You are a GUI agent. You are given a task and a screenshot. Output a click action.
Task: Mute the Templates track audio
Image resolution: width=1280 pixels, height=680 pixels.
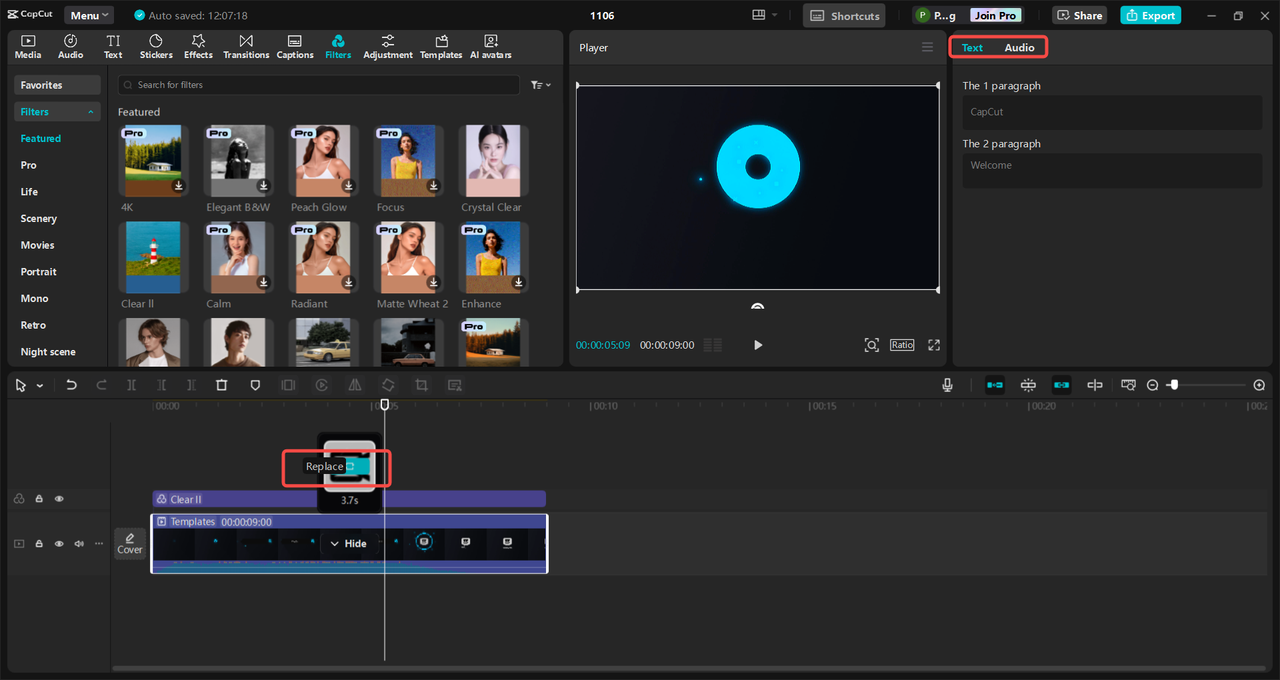[x=79, y=544]
